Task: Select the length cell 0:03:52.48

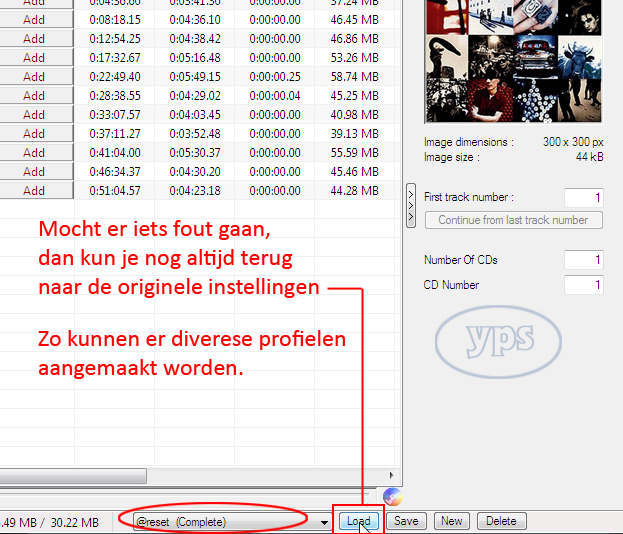Action: point(195,134)
